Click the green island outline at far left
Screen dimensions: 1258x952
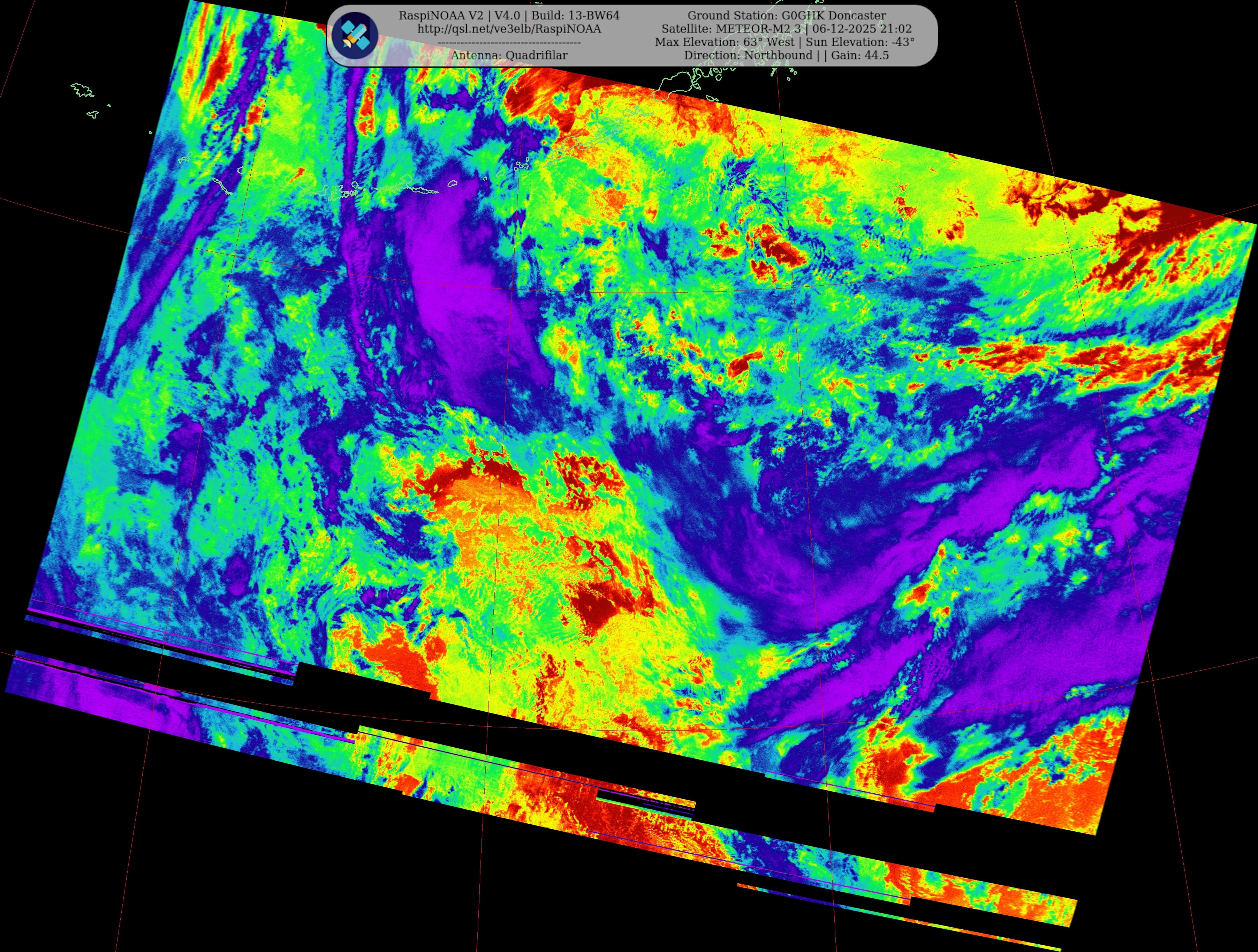click(83, 90)
